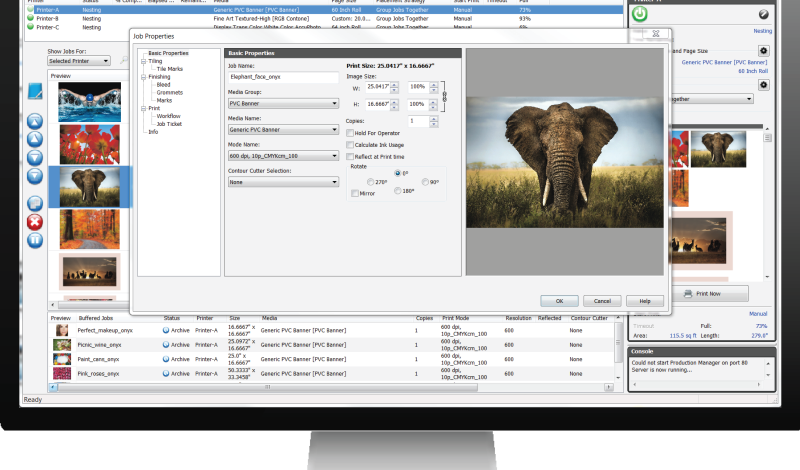Select the 0° rotate radio button
Viewport: 800px width, 470px height.
[397, 173]
